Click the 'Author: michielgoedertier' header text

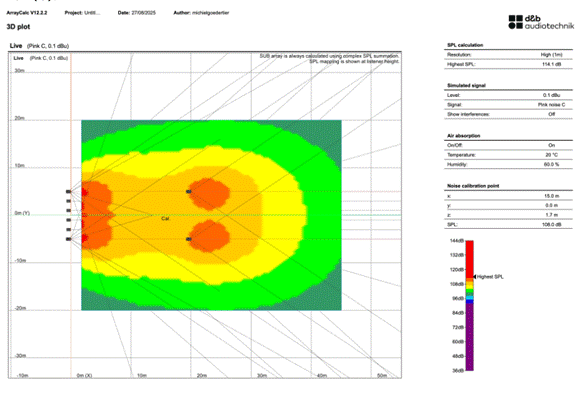pyautogui.click(x=201, y=13)
